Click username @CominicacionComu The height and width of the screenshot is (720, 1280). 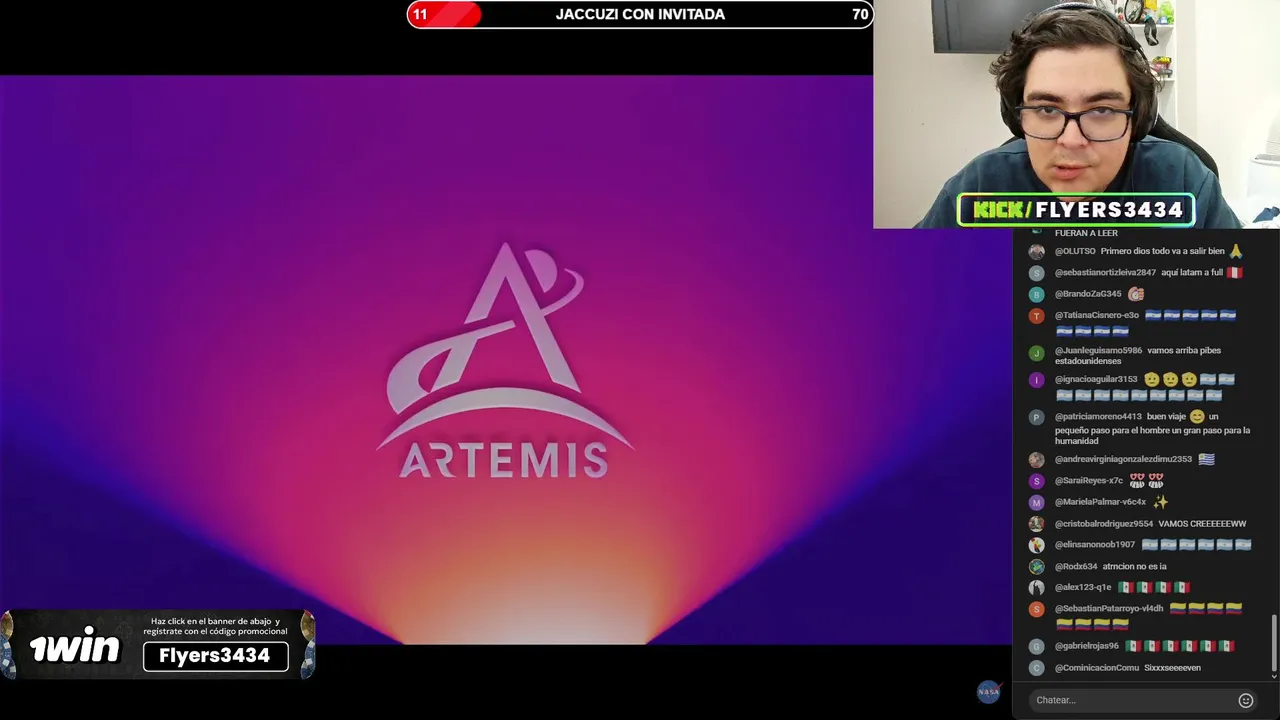point(1097,668)
